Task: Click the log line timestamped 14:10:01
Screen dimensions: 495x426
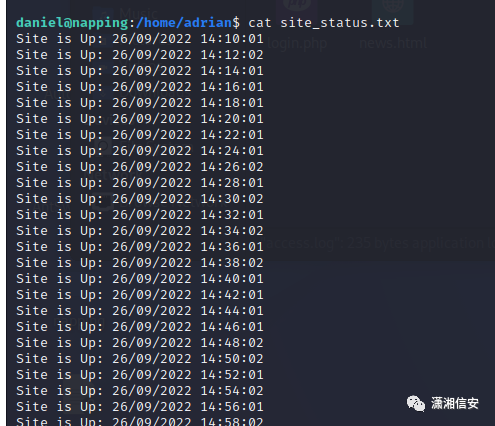Action: 140,39
